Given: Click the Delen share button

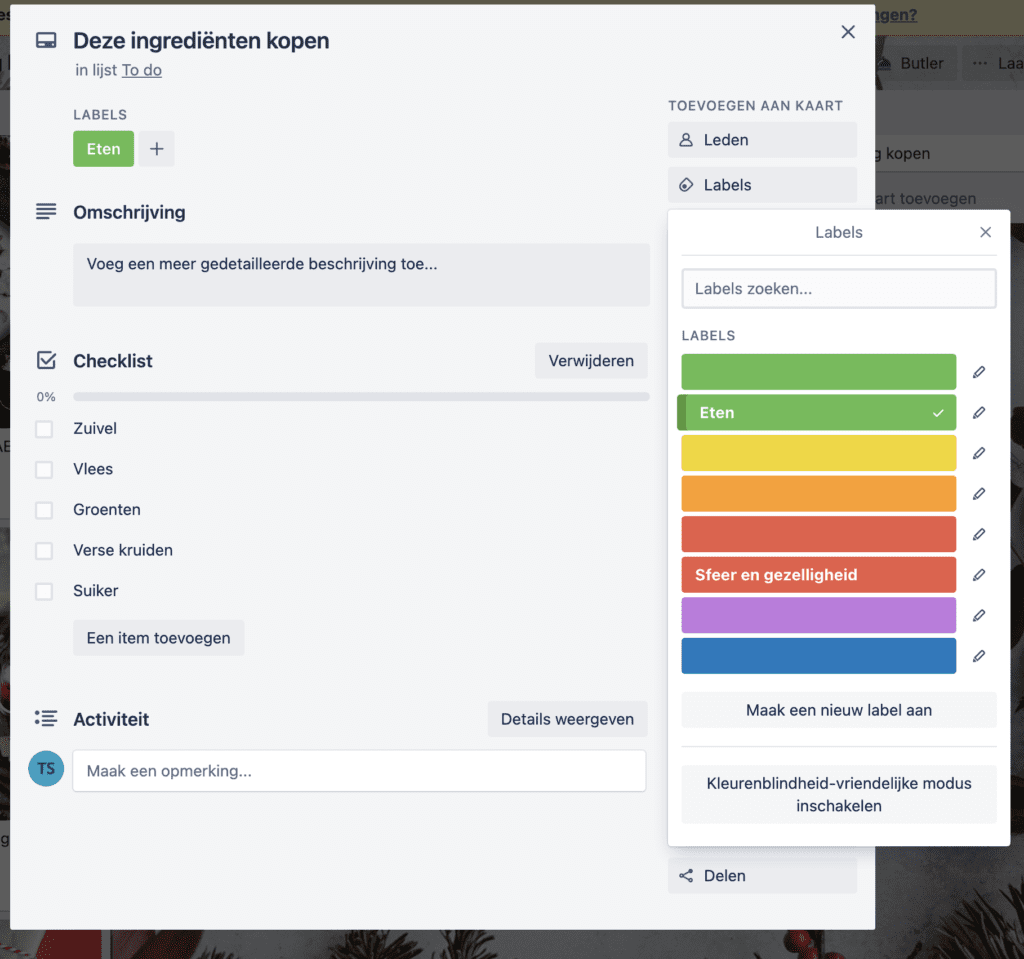Looking at the screenshot, I should click(x=762, y=875).
